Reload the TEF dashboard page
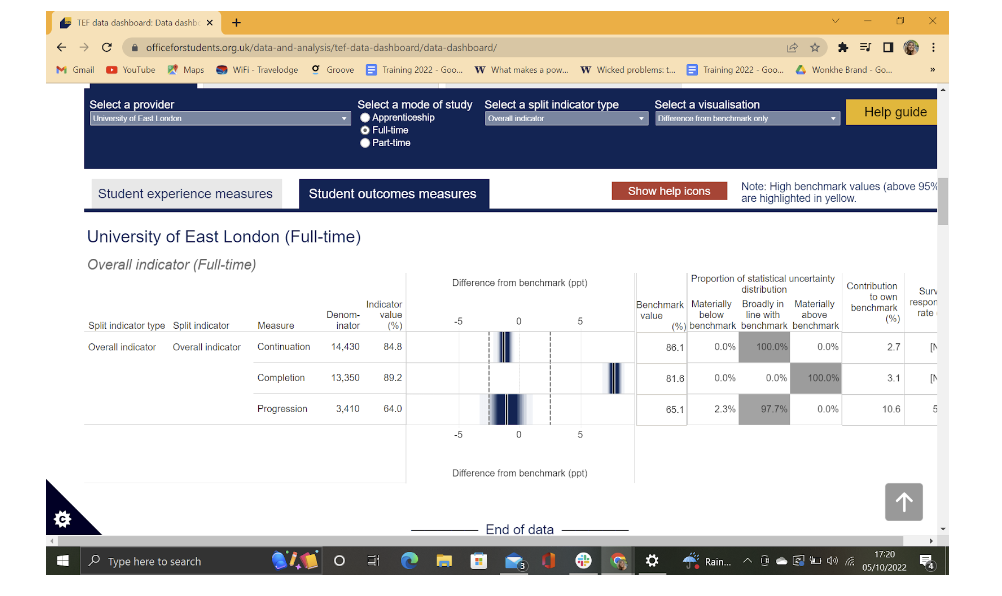 pyautogui.click(x=107, y=47)
